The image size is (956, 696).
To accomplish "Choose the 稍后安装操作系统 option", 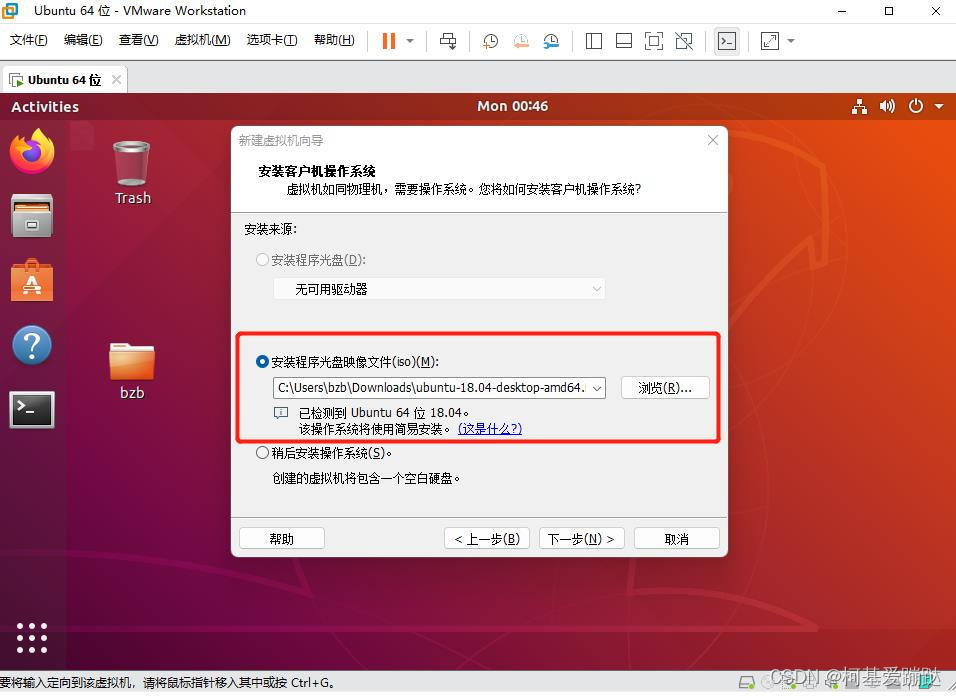I will click(x=262, y=452).
